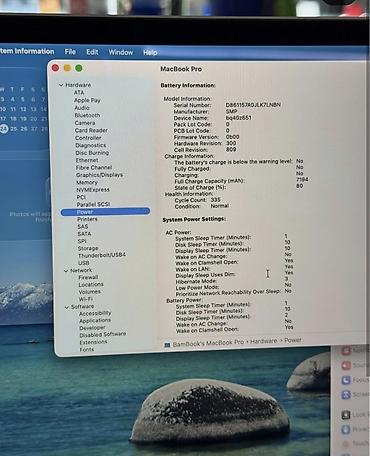Screen dimensions: 370x456
Task: Select Applications under Software
Action: point(95,321)
